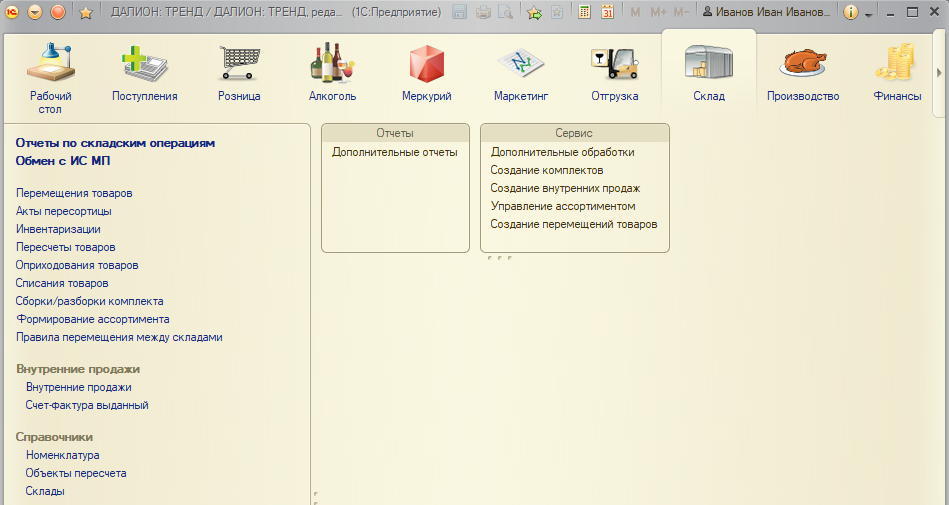
Task: Click the Print printer icon
Action: click(483, 12)
